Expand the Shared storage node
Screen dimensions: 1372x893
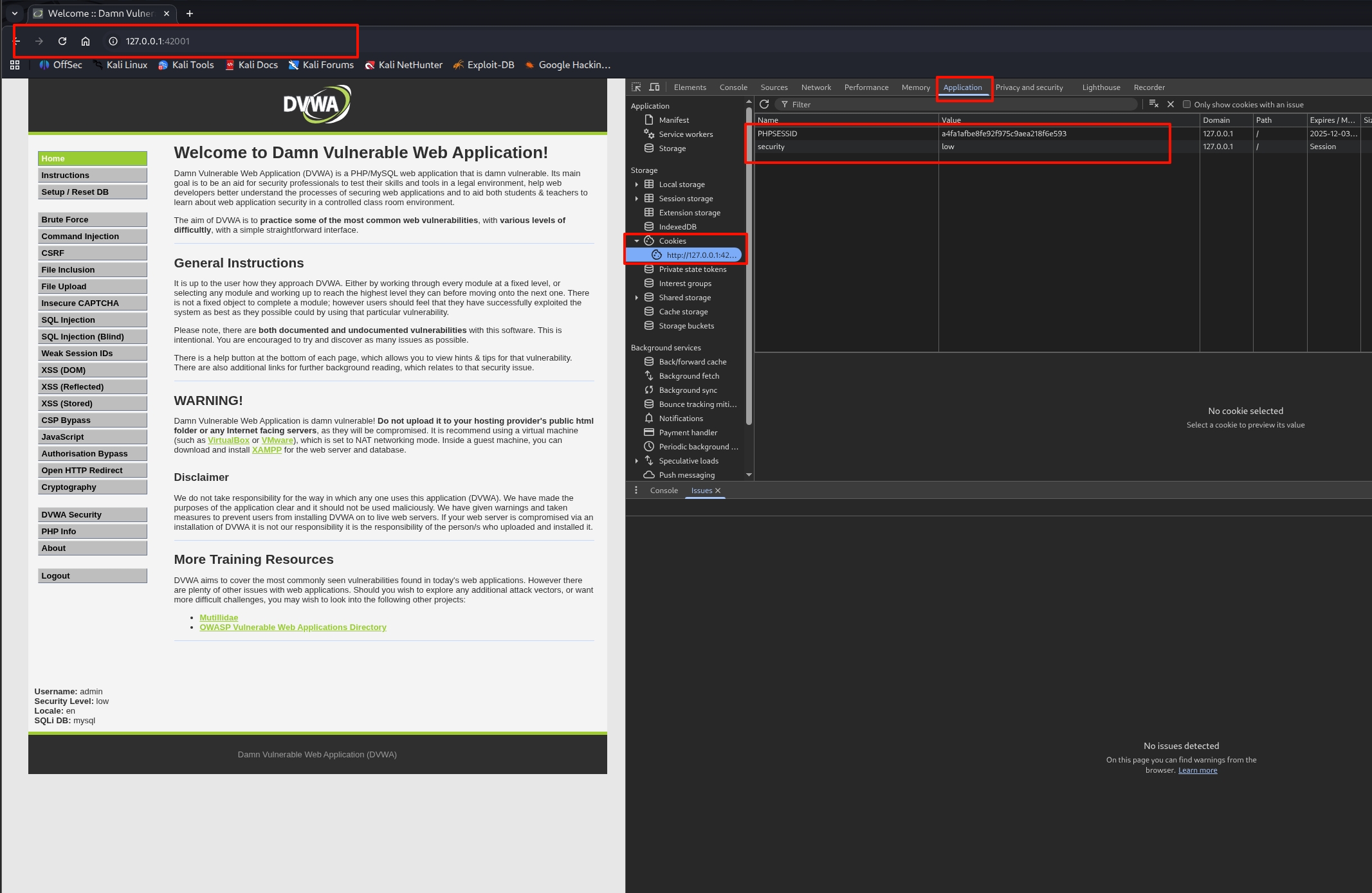click(x=636, y=298)
